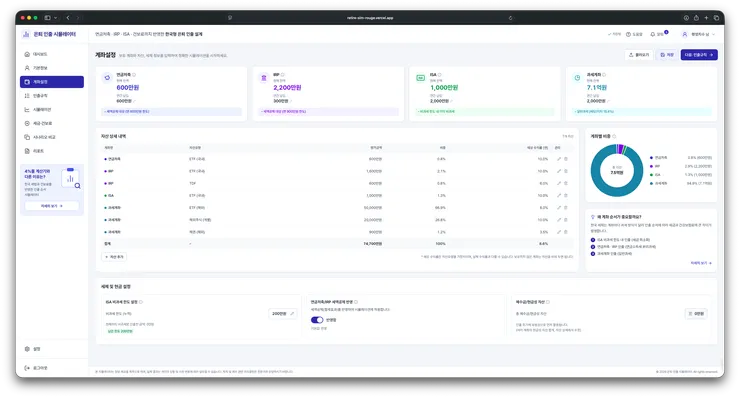Click info icon beside the donut chart title
Screen dimensions: 740x398
click(x=614, y=136)
